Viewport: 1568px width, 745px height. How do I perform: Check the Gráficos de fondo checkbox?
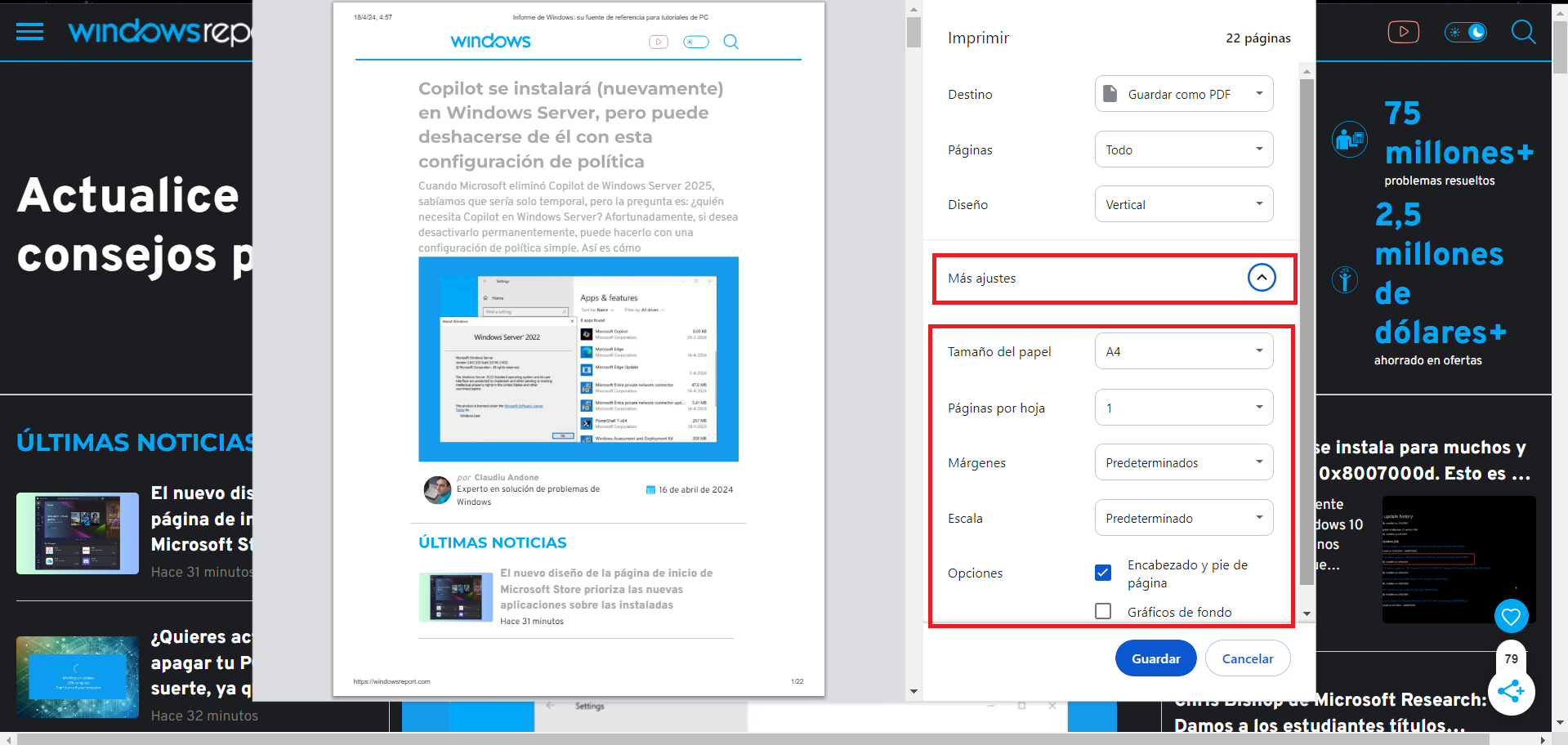coord(1103,611)
